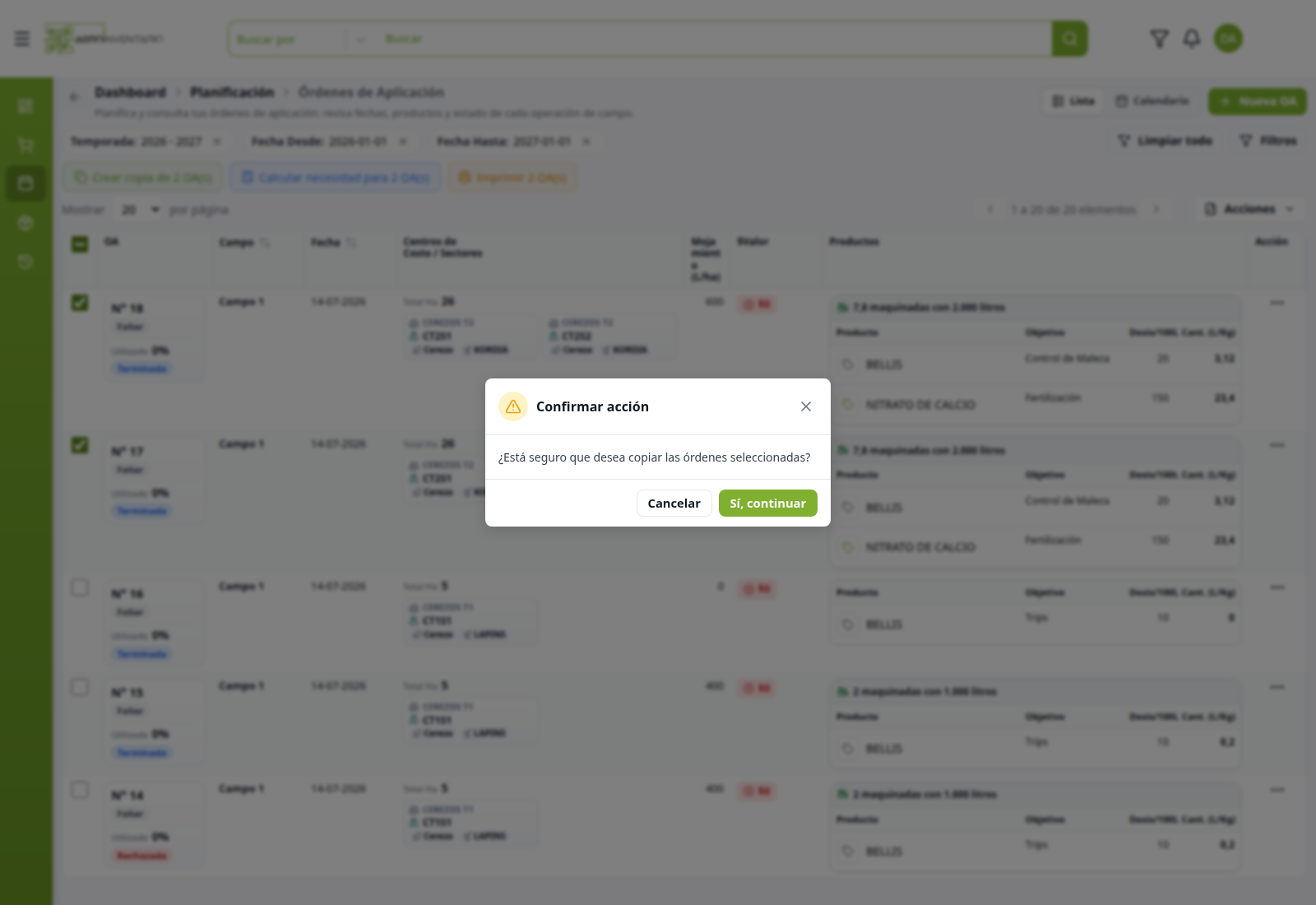This screenshot has height=905, width=1316.
Task: Open the shopping cart section in sidebar
Action: coord(25,145)
